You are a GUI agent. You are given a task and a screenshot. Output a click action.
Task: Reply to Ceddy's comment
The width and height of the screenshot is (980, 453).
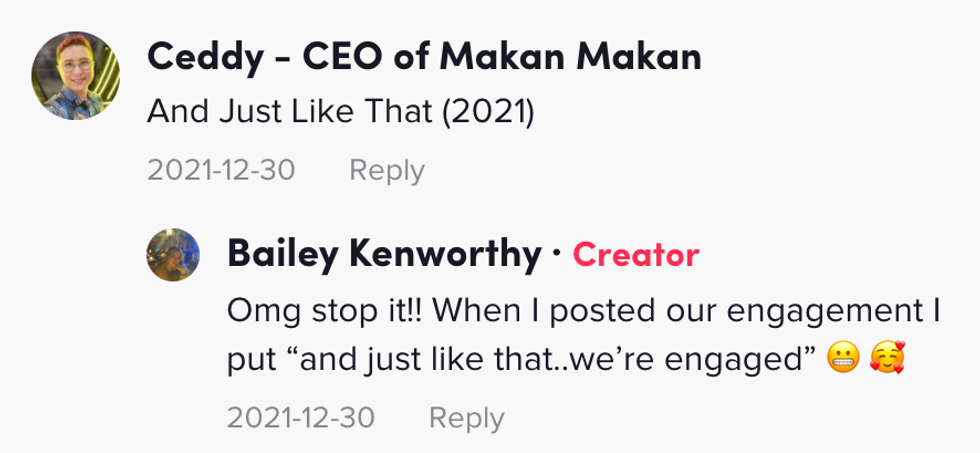click(387, 170)
